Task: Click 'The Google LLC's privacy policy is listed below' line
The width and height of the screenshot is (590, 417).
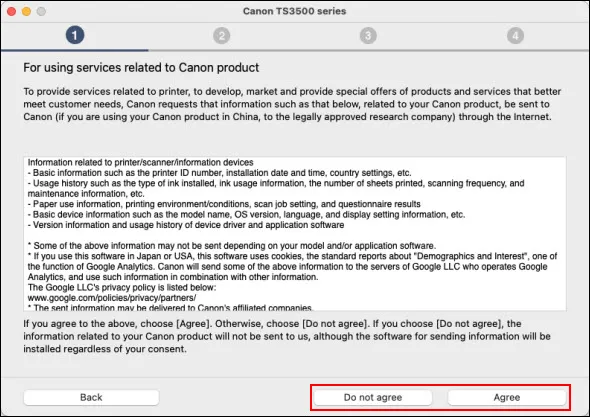Action: pos(122,287)
